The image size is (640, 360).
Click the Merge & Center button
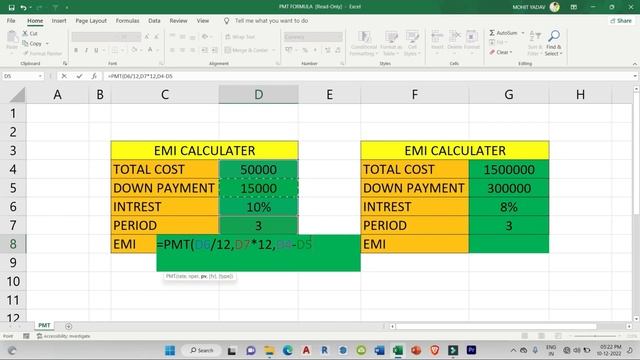pyautogui.click(x=247, y=50)
